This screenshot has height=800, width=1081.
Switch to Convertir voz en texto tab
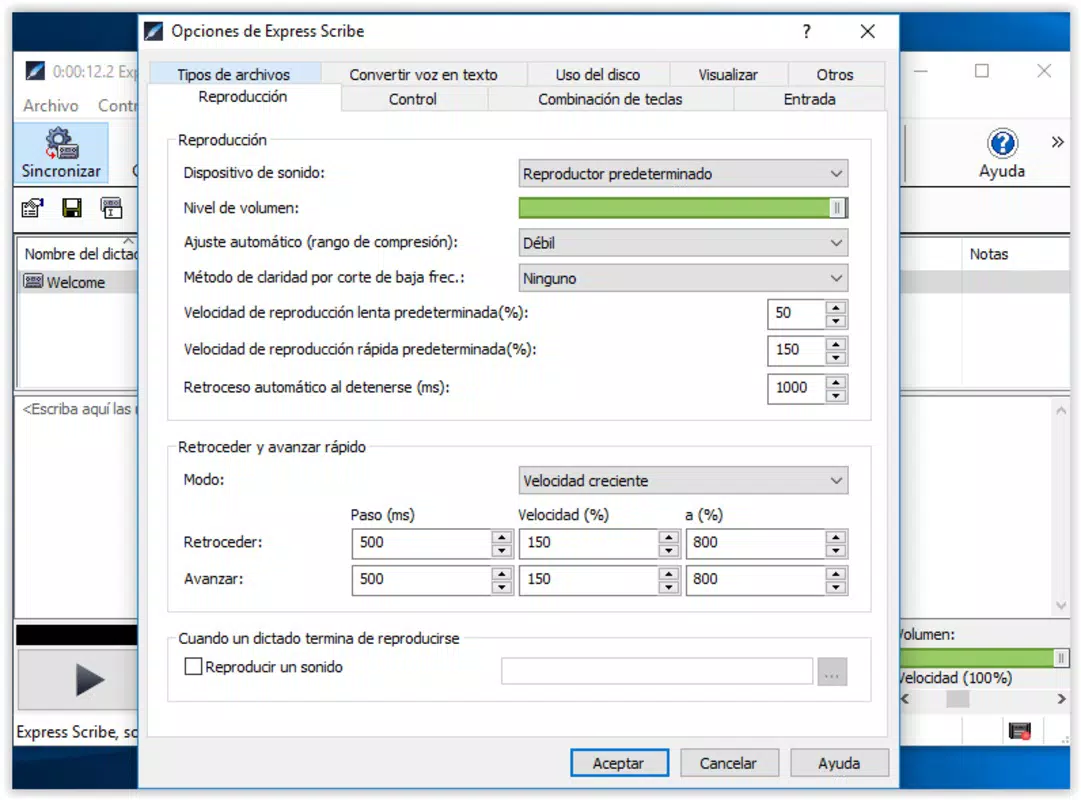423,74
